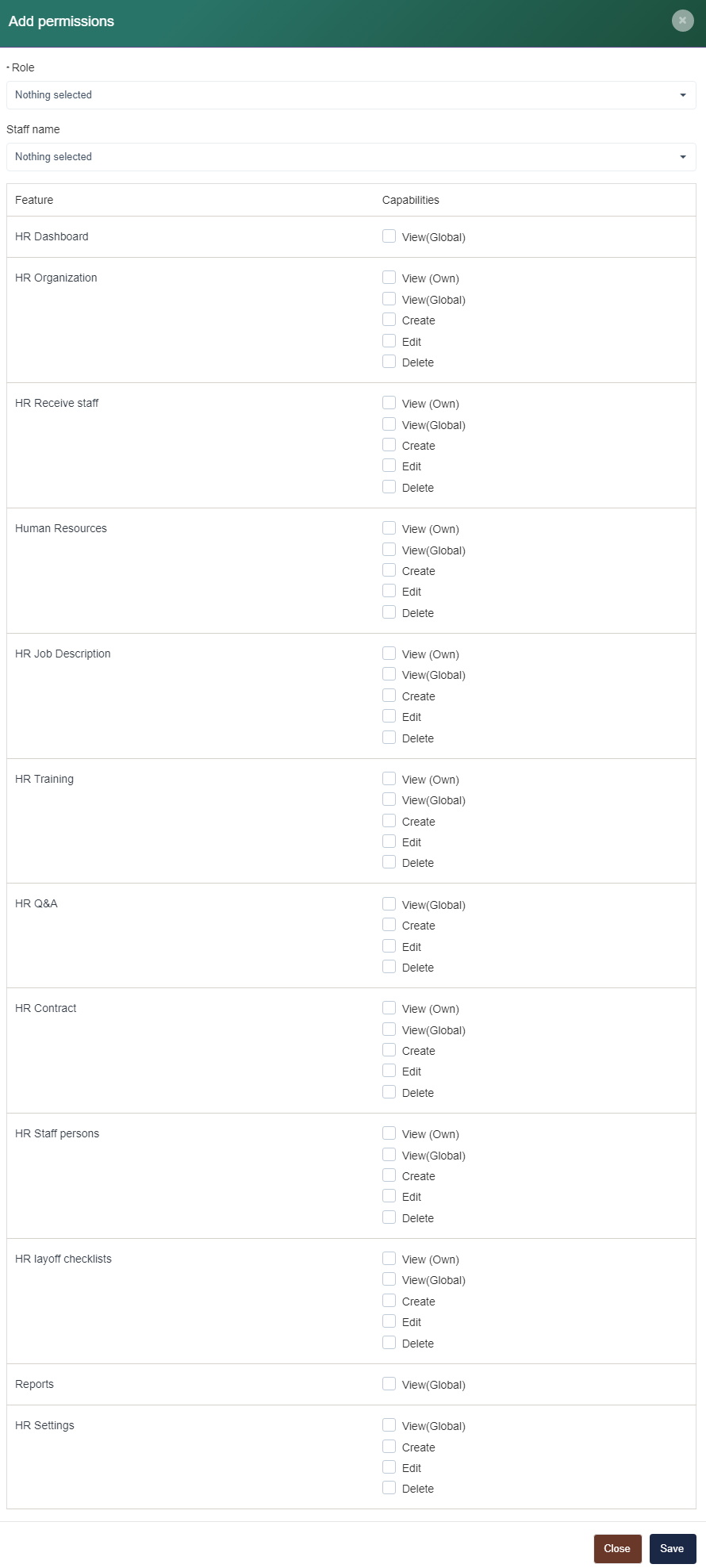The width and height of the screenshot is (706, 1568).
Task: Tick Delete for HR Organization
Action: tap(389, 362)
